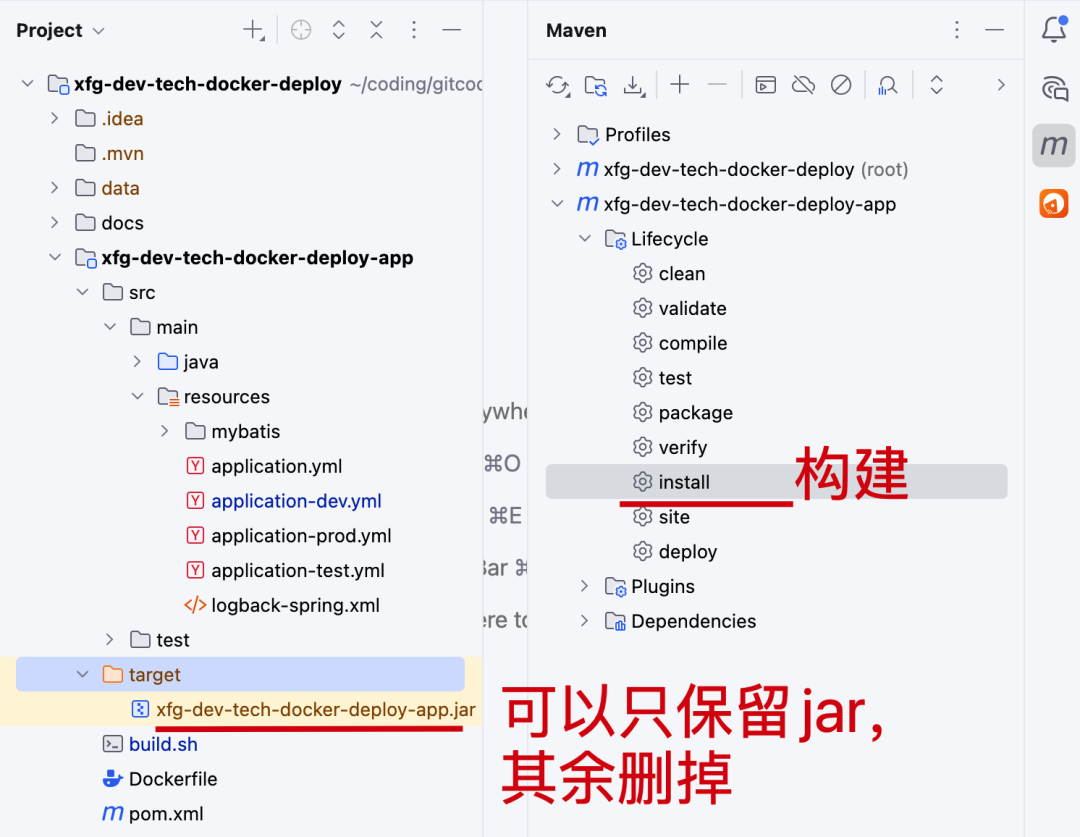Generate sources and update folders icon
This screenshot has width=1080, height=837.
coord(596,85)
